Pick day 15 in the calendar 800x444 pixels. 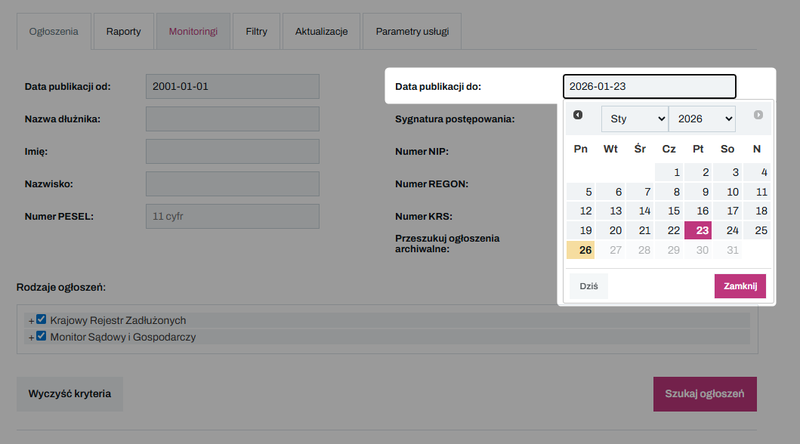pyautogui.click(x=669, y=211)
